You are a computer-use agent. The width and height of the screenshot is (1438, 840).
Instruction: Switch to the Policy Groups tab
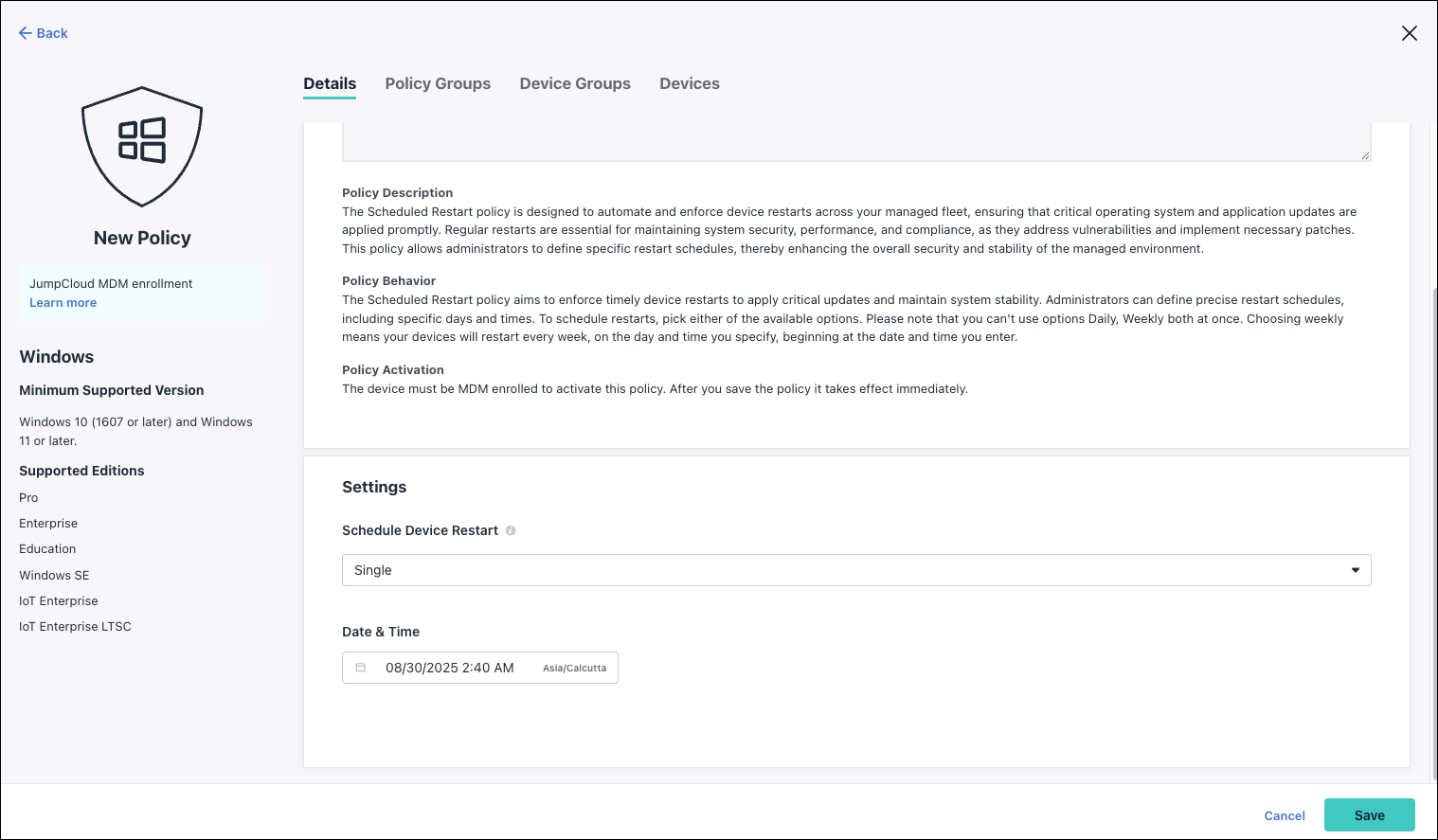(438, 83)
